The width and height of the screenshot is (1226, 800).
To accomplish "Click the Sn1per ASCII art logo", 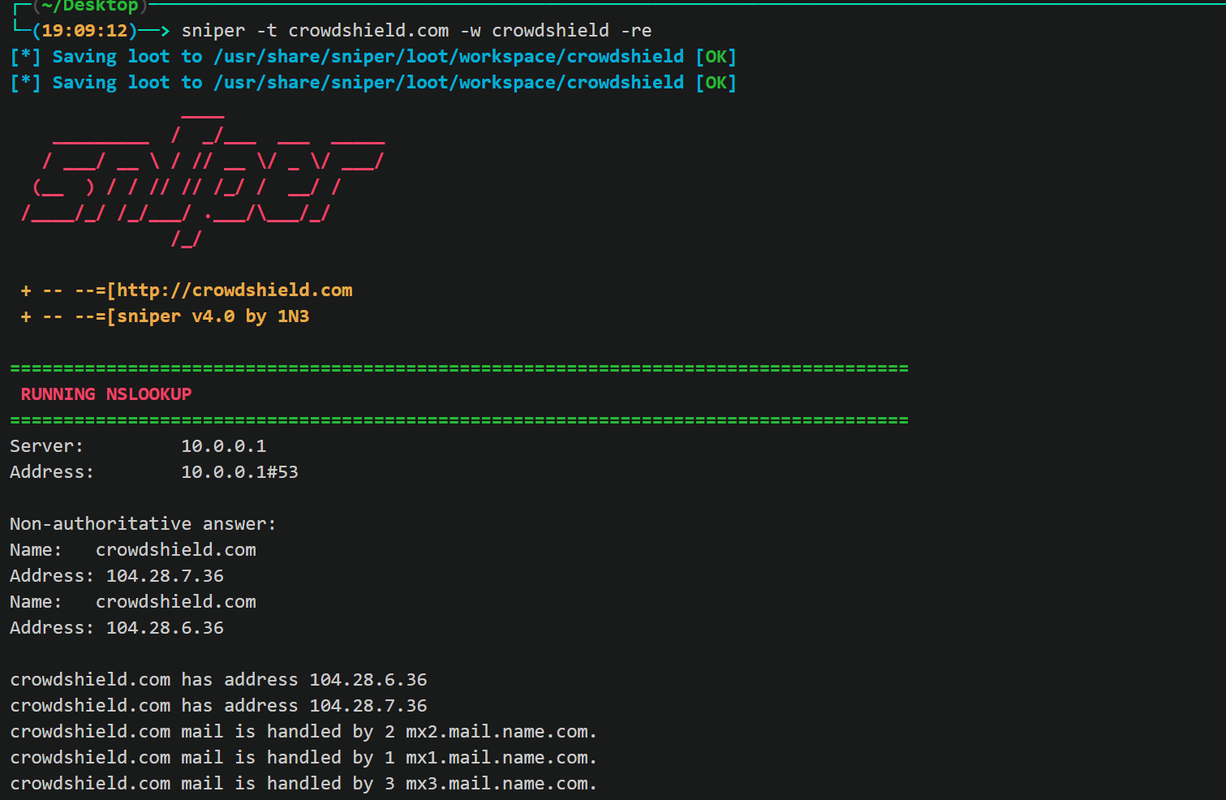I will point(203,179).
